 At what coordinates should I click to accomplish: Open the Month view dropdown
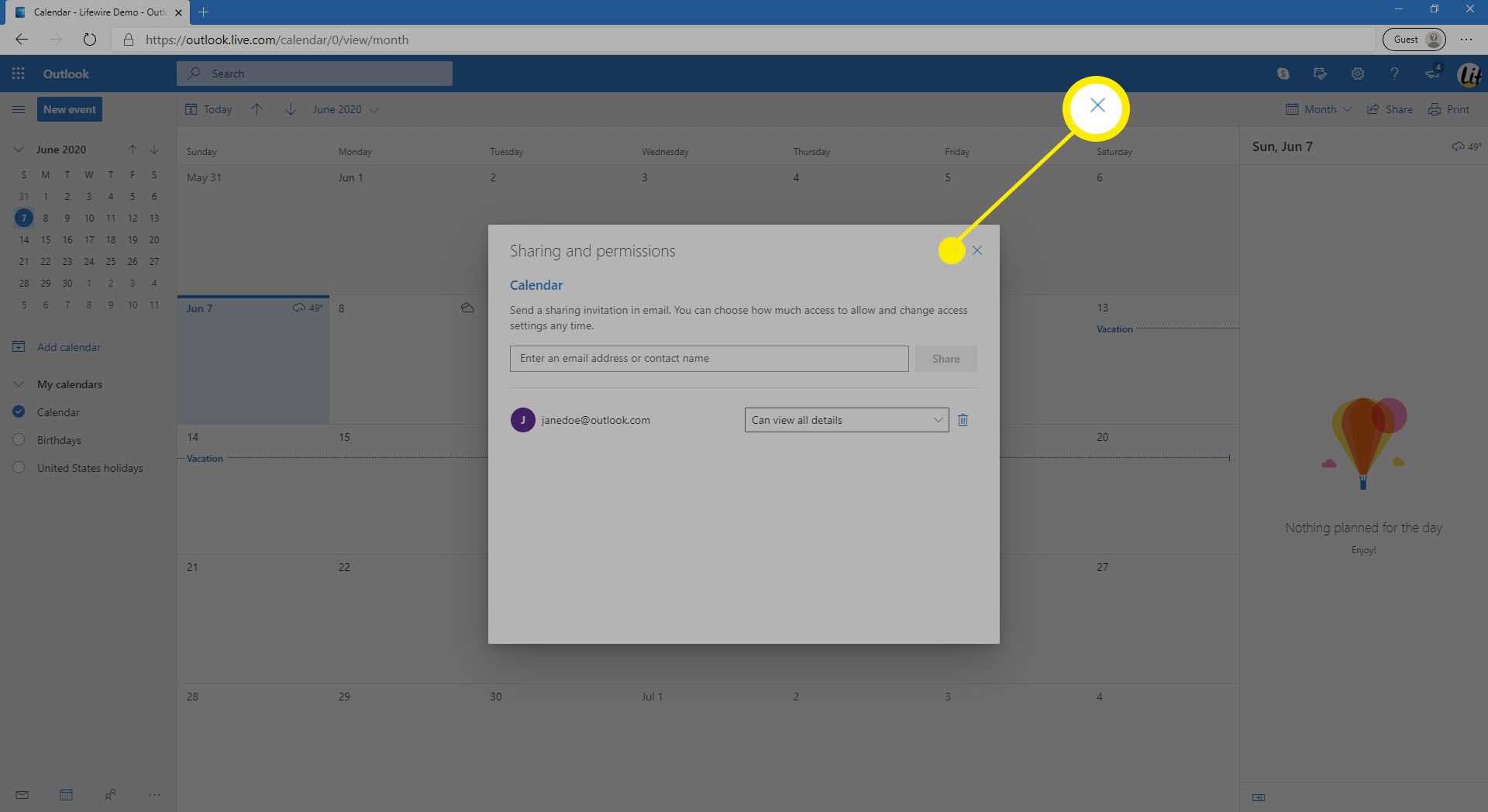(1318, 109)
